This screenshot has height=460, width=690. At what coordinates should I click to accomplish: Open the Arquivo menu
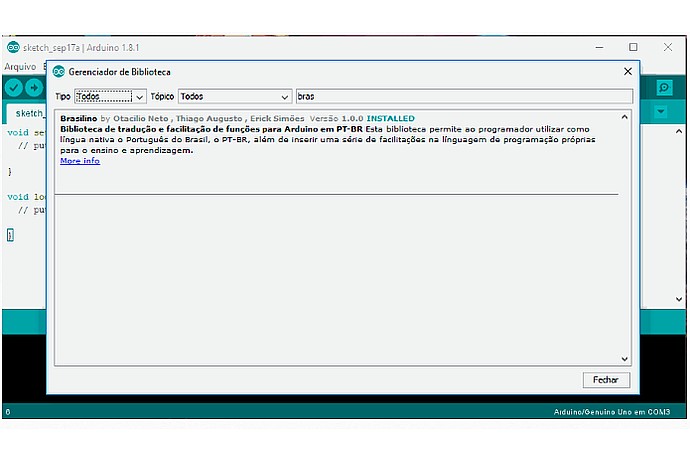(x=20, y=66)
